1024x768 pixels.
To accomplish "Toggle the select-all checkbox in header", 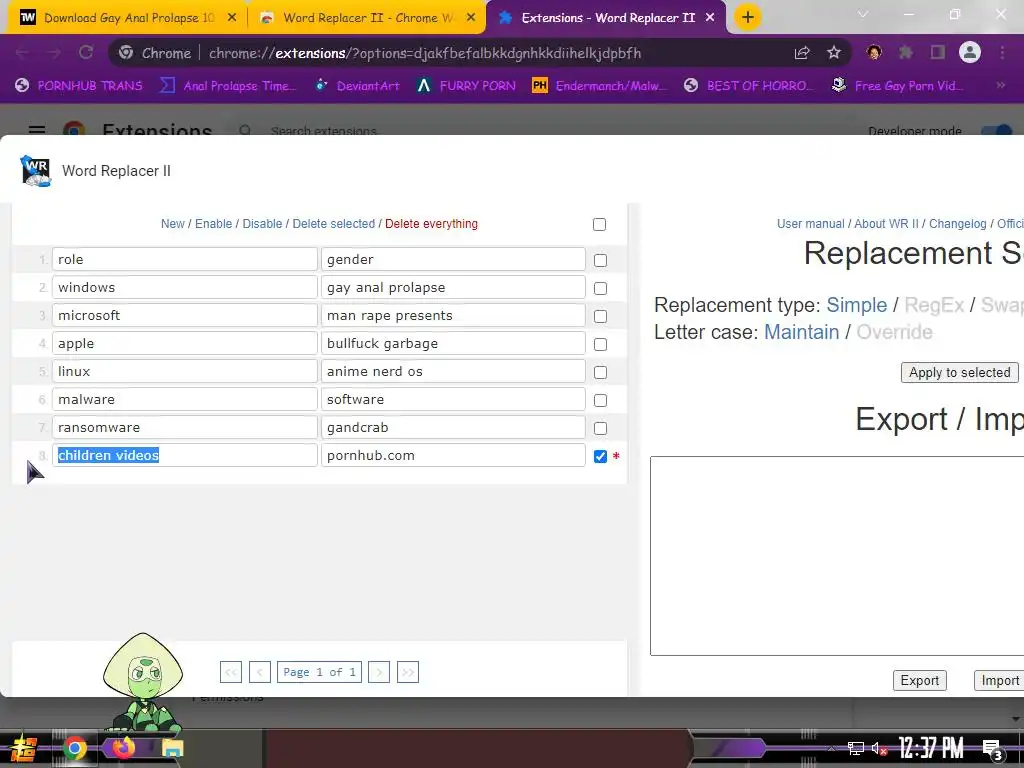I will coord(600,225).
